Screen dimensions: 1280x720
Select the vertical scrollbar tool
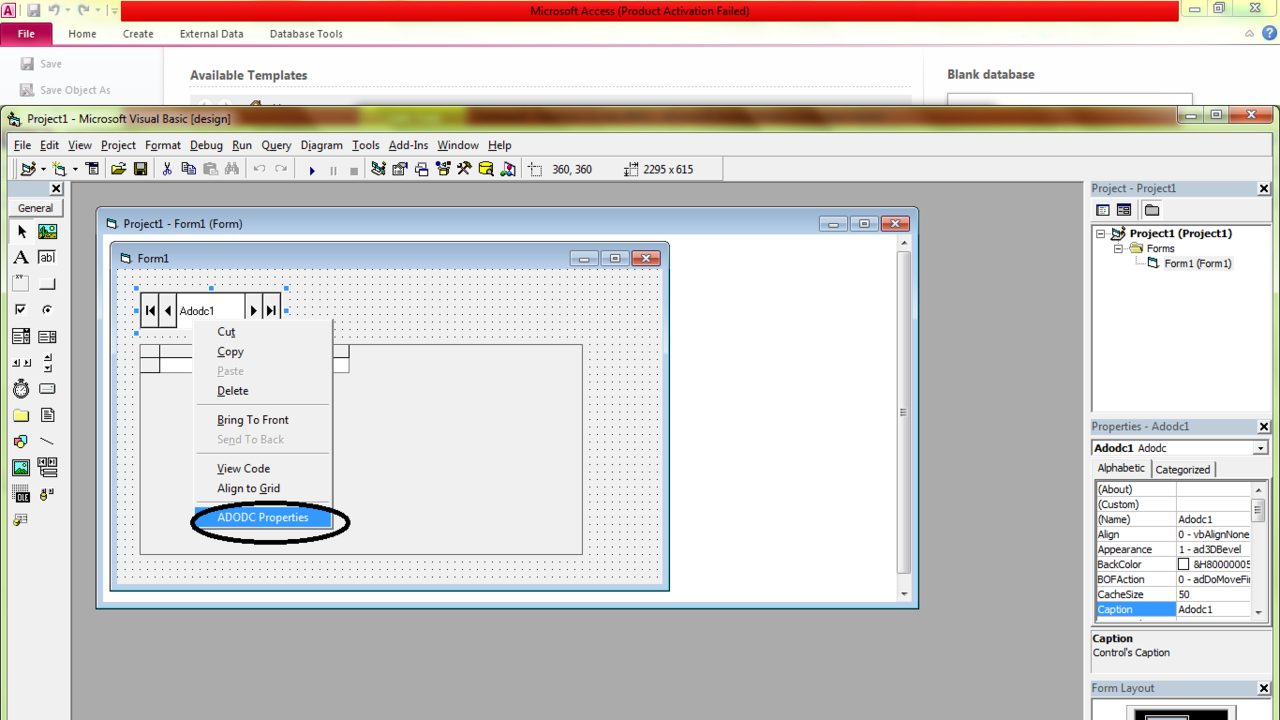click(47, 362)
